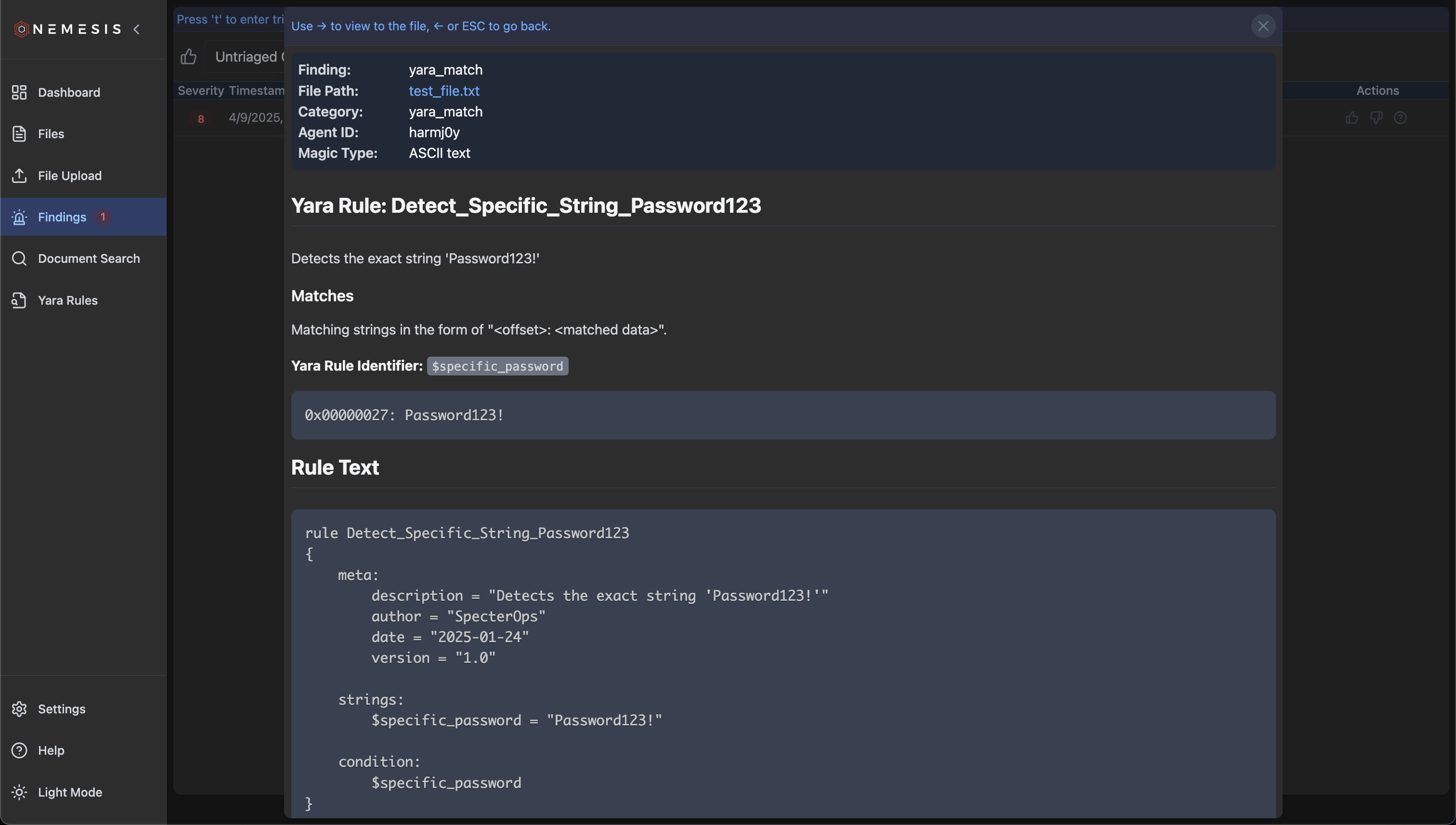The height and width of the screenshot is (825, 1456).
Task: Click the $specific_password identifier tag
Action: tap(497, 366)
